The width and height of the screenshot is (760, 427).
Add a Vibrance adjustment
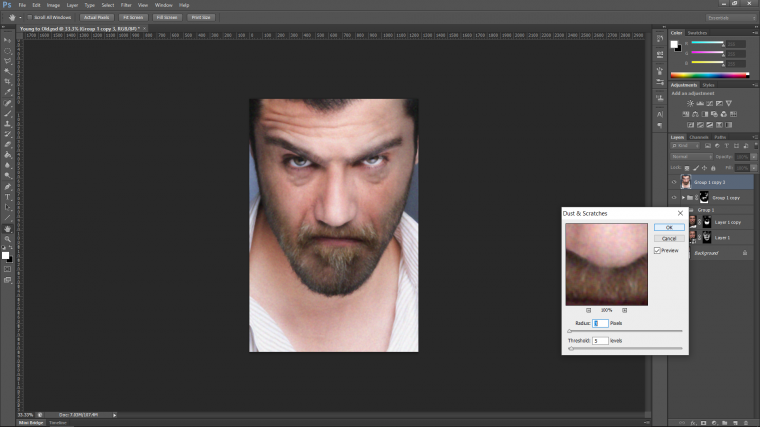pos(728,103)
